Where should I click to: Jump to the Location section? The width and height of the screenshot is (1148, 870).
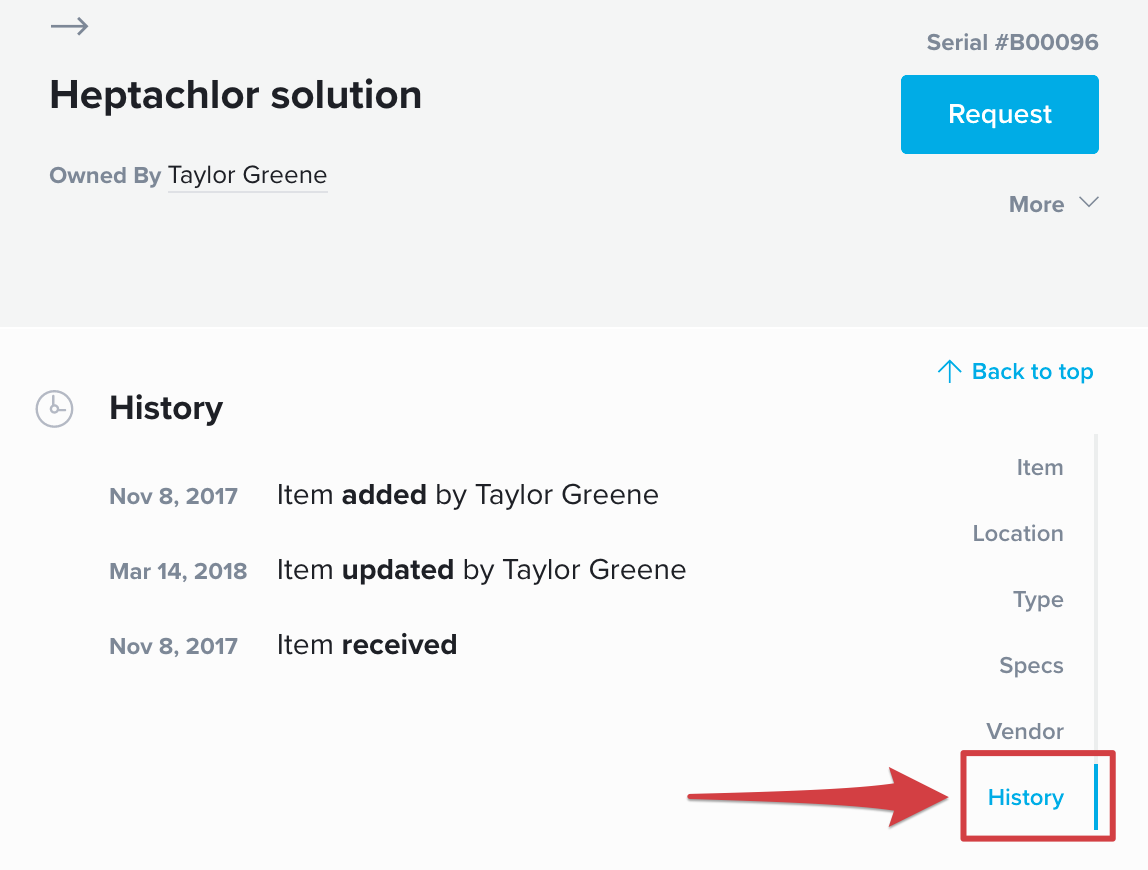pos(1018,533)
